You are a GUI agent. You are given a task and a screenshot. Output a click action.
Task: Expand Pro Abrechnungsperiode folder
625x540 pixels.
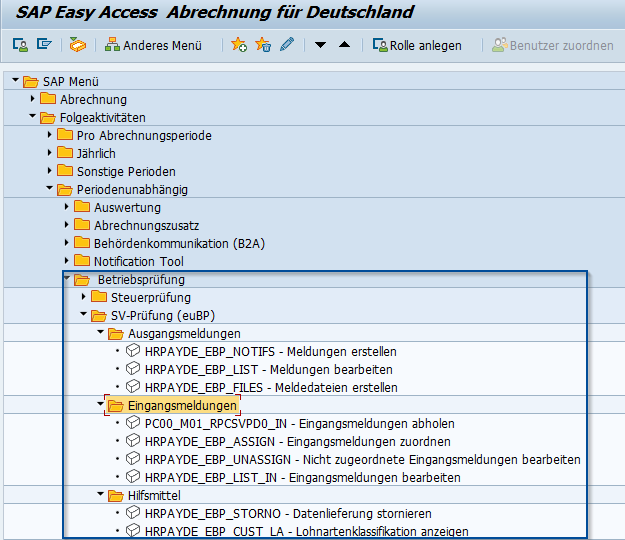[x=49, y=135]
